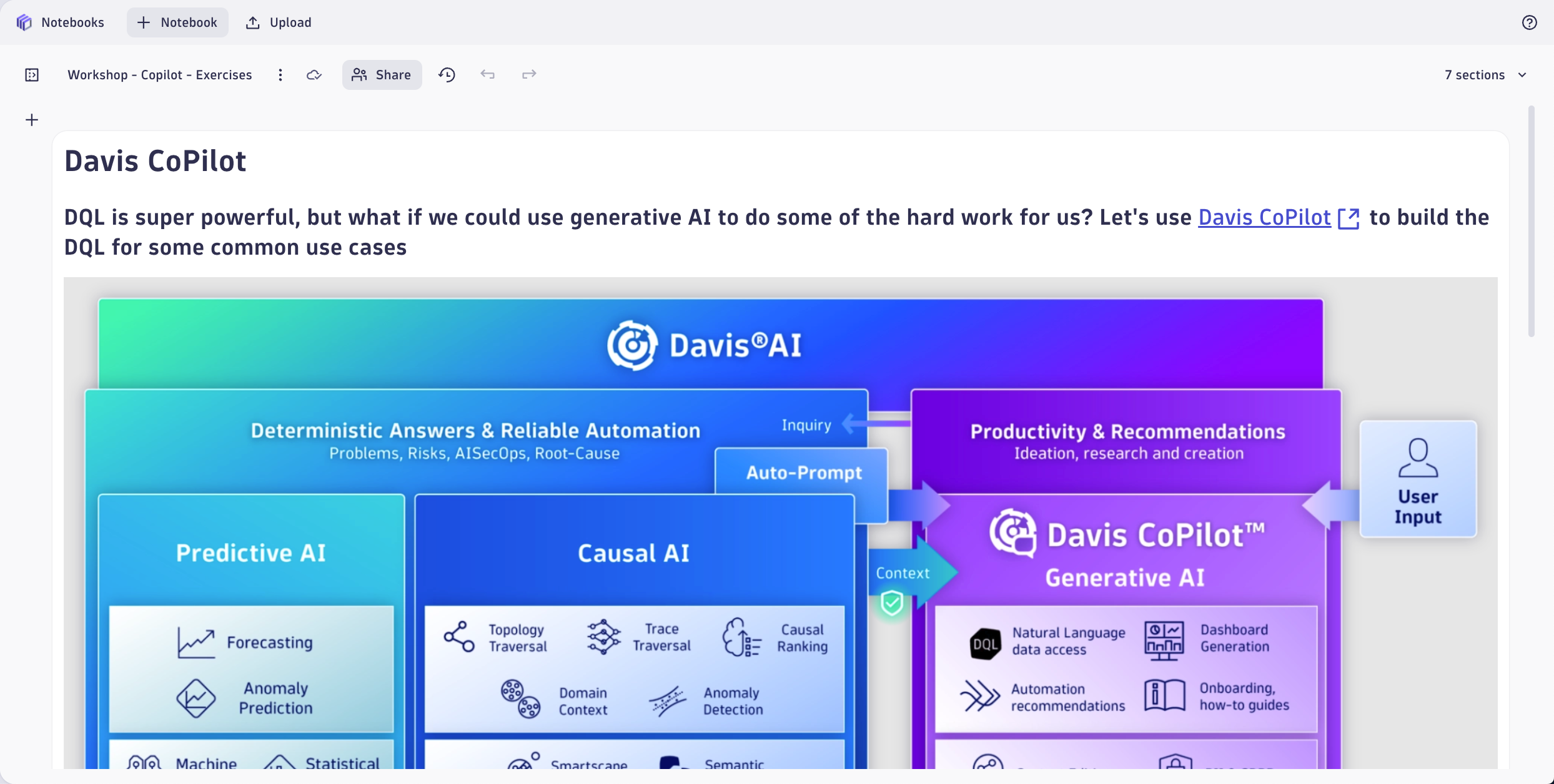1554x784 pixels.
Task: Upload a notebook file
Action: point(279,22)
